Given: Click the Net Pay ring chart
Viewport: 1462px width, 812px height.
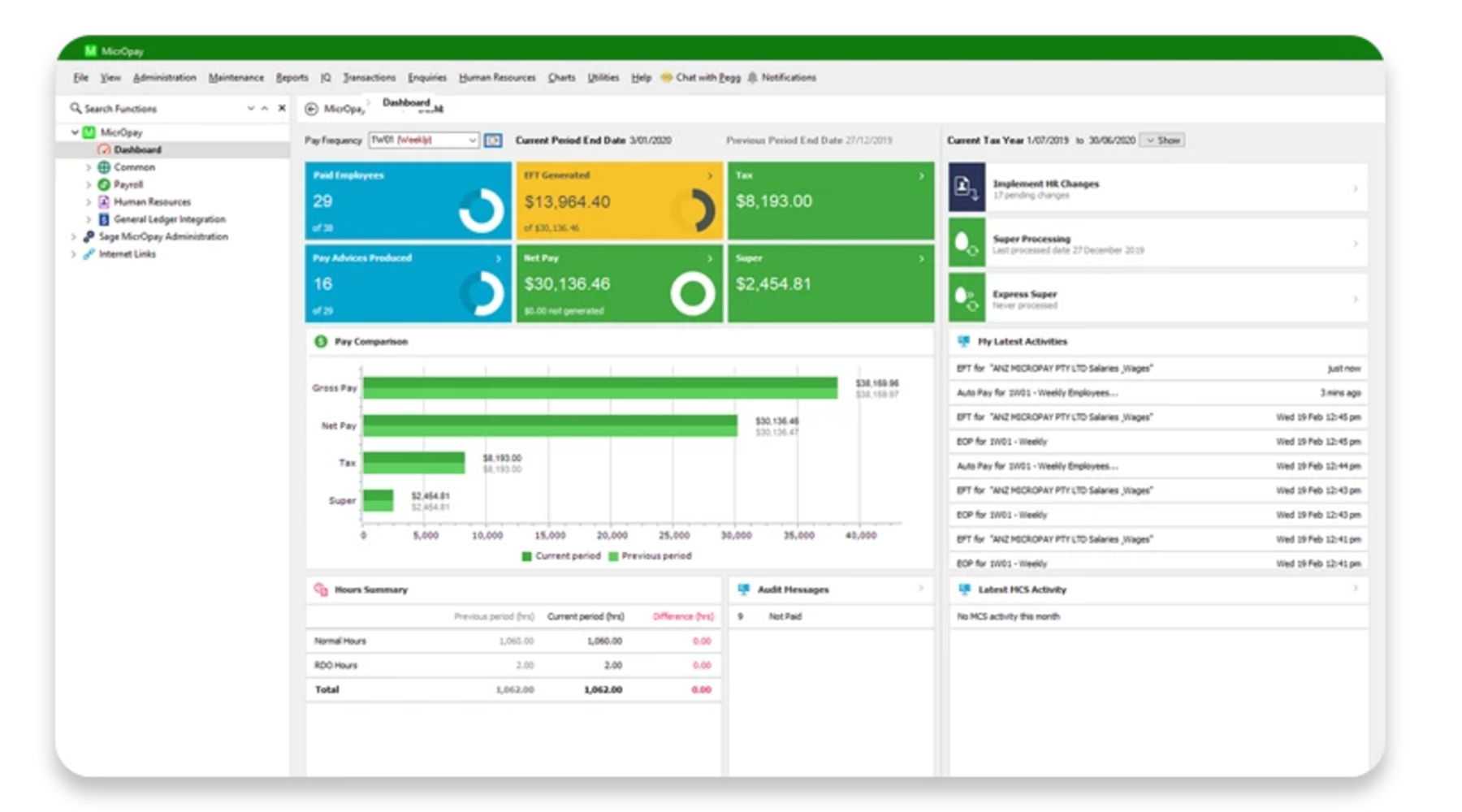Looking at the screenshot, I should [x=693, y=293].
